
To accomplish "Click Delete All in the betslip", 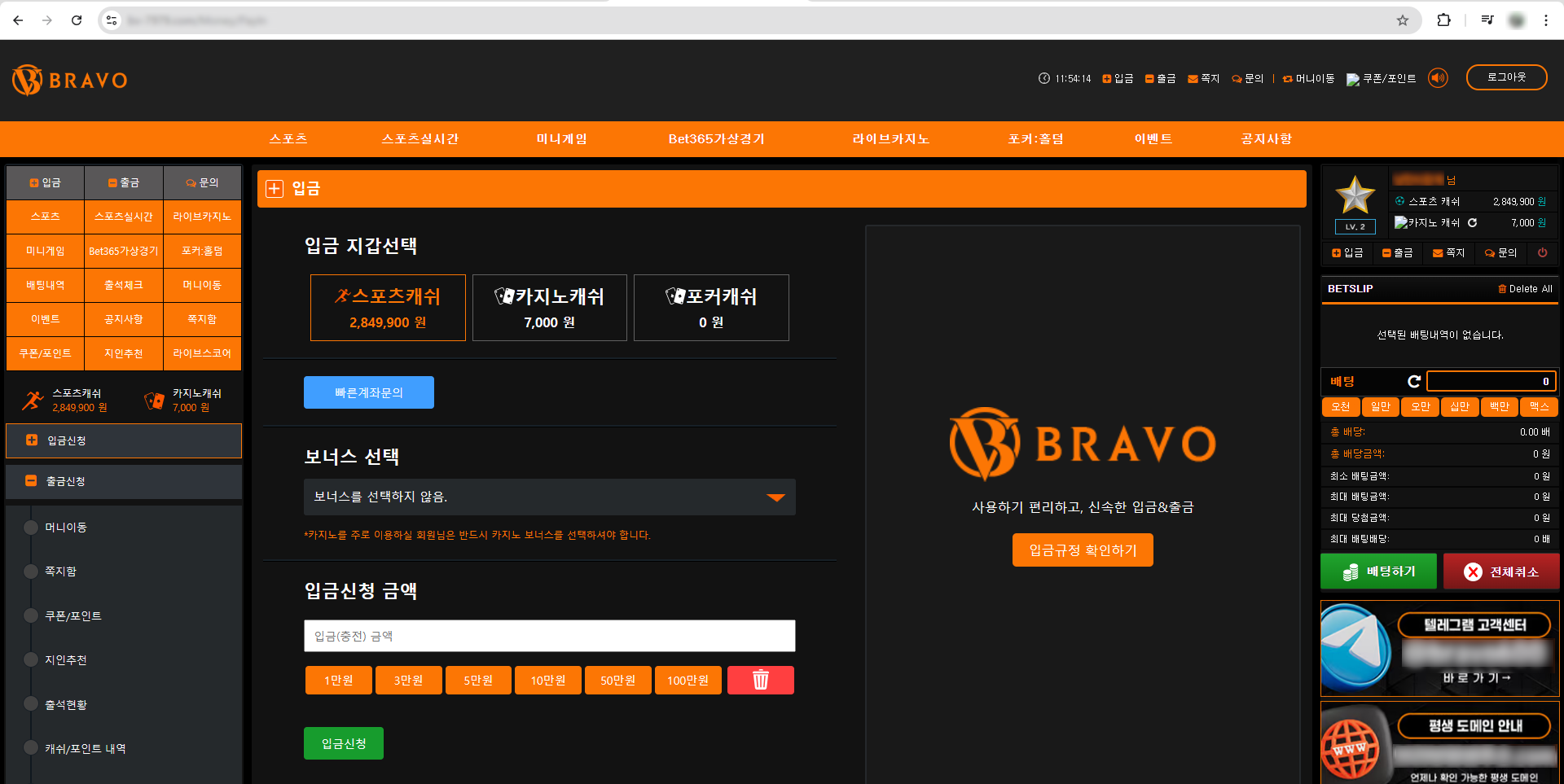I will coord(1526,289).
